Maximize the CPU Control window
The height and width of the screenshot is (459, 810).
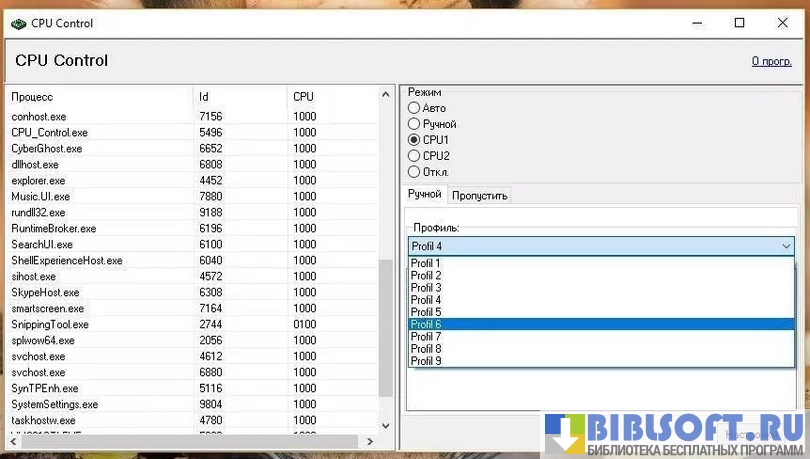[740, 22]
